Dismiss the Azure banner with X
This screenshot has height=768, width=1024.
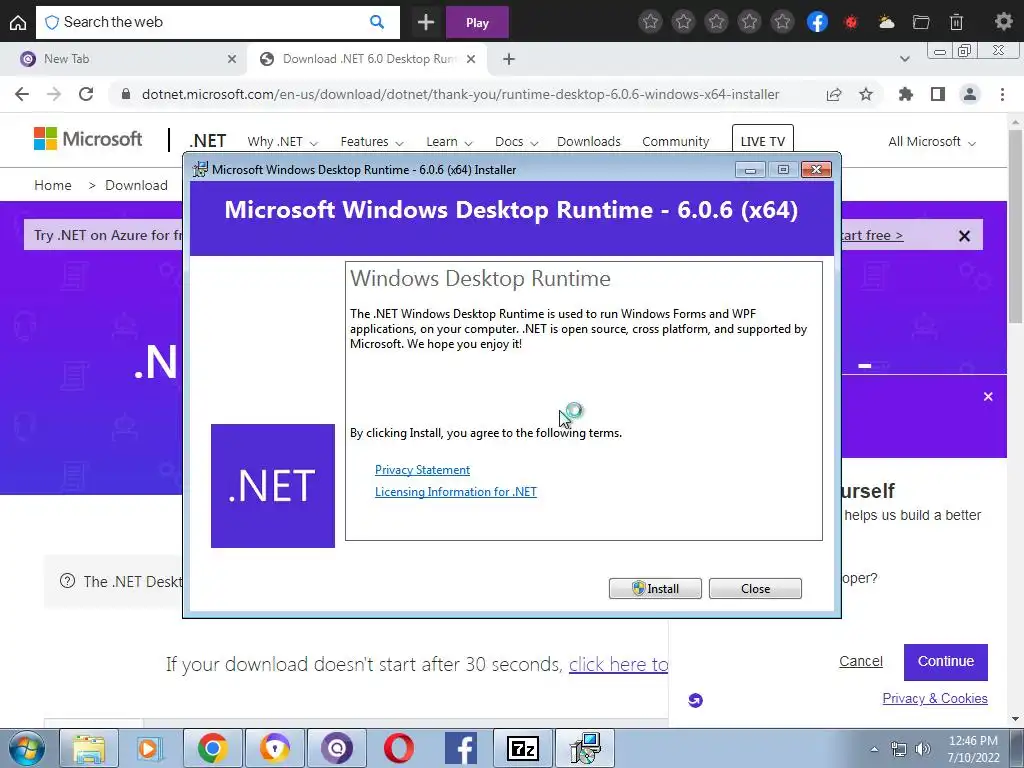(x=964, y=236)
